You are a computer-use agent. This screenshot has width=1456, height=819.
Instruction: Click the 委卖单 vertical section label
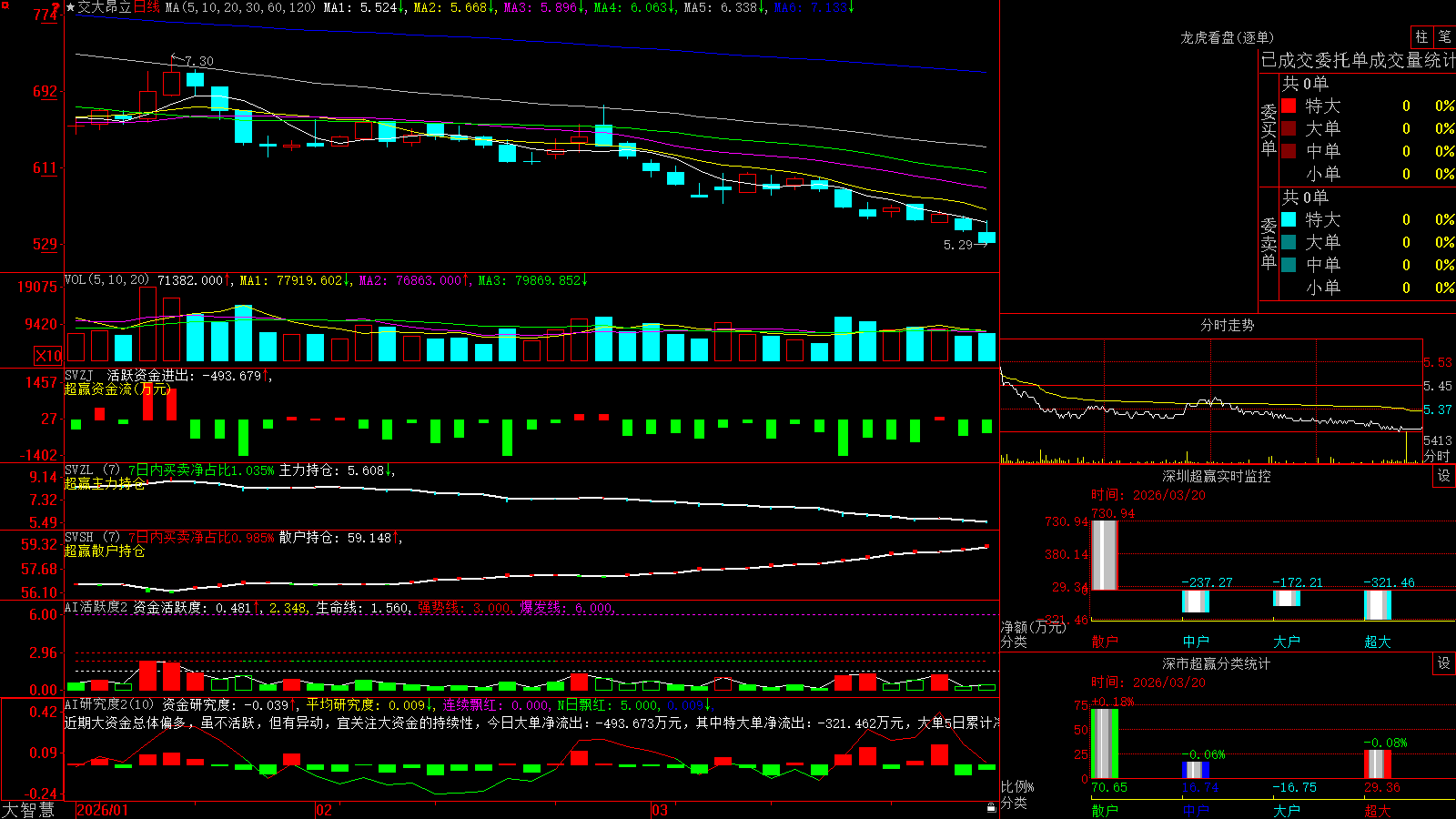click(1269, 243)
